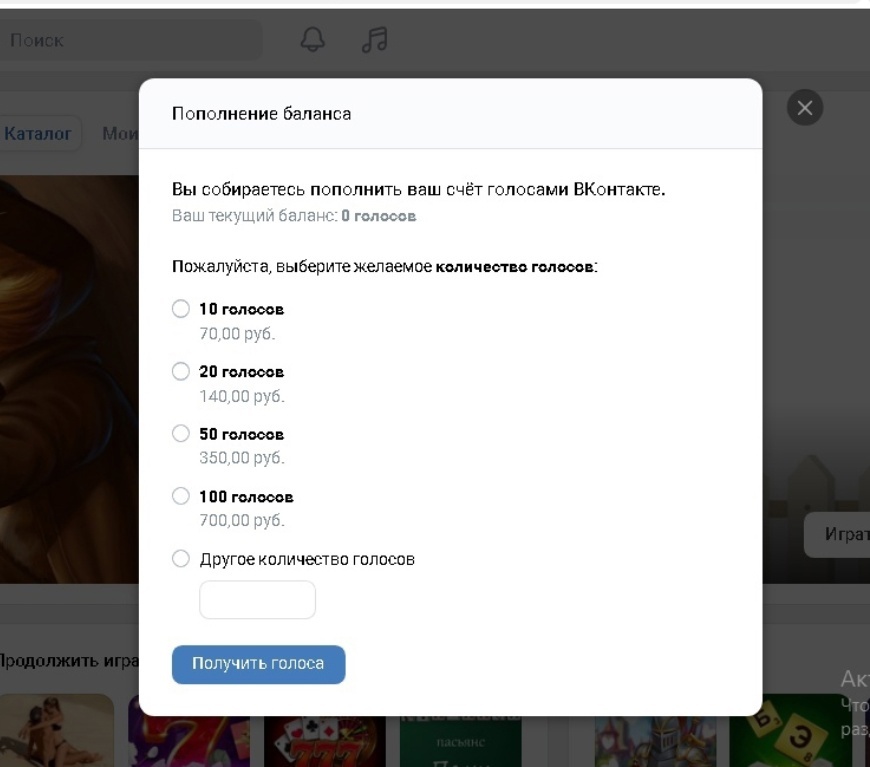Click the Поиск search field

coord(130,40)
